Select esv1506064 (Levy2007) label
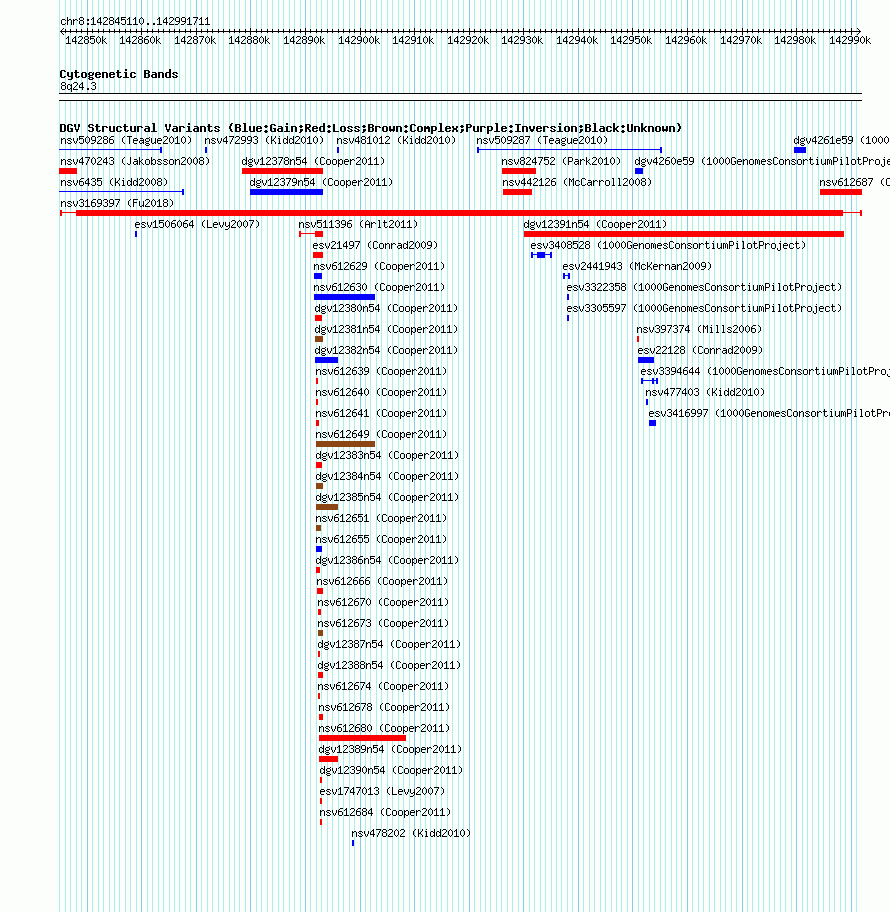 (197, 224)
